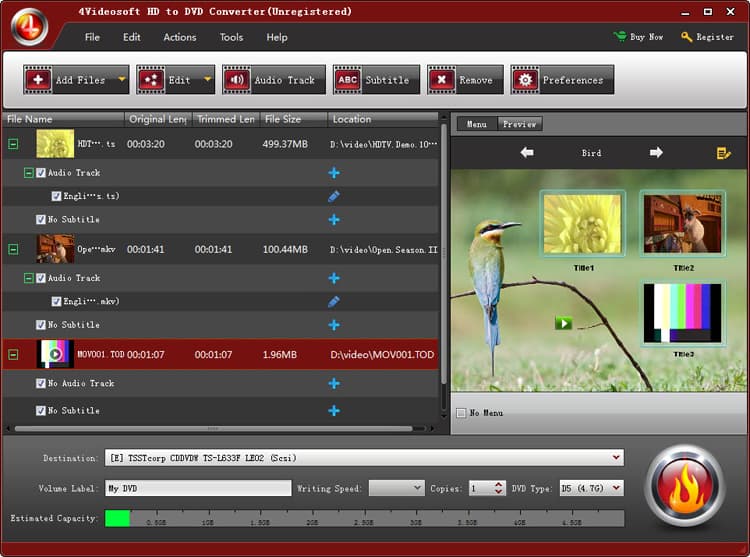
Task: Uncheck English track of mkv file
Action: tap(56, 301)
